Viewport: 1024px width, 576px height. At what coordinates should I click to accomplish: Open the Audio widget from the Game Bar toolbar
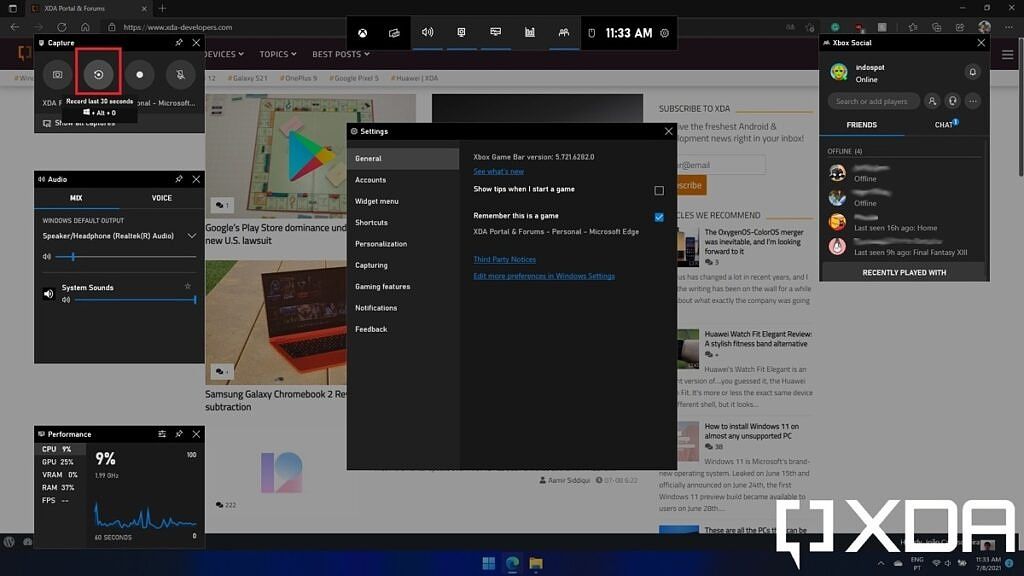(428, 32)
